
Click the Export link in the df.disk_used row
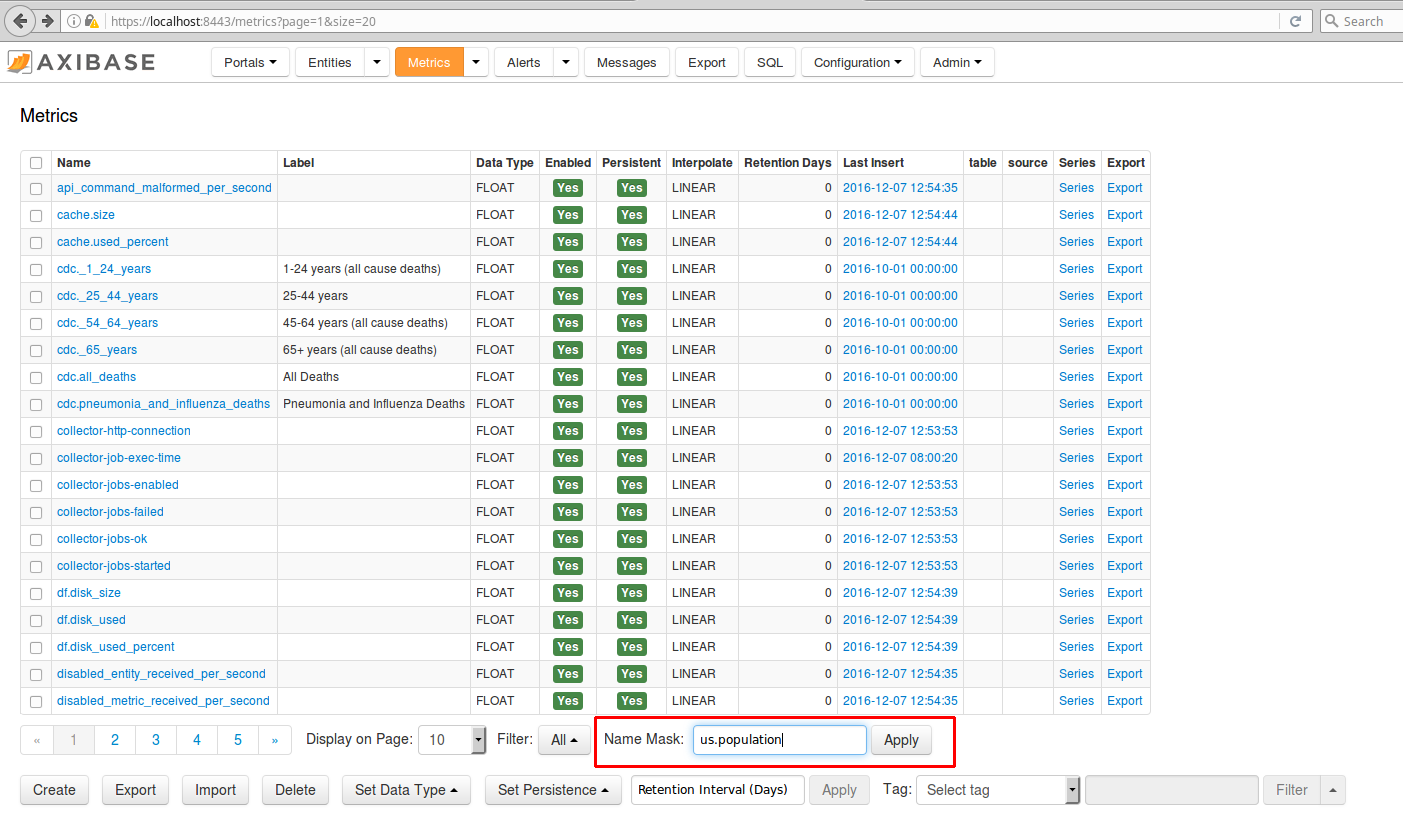(1124, 620)
